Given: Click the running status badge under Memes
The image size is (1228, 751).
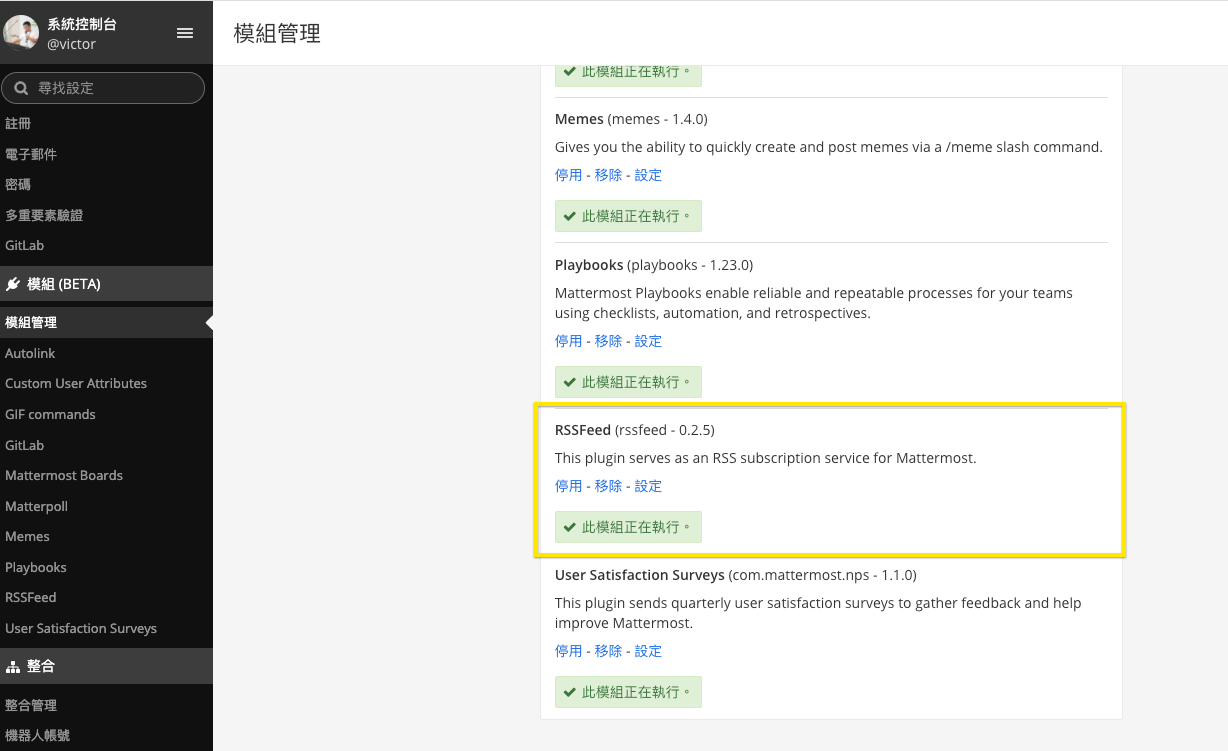Looking at the screenshot, I should (x=628, y=216).
